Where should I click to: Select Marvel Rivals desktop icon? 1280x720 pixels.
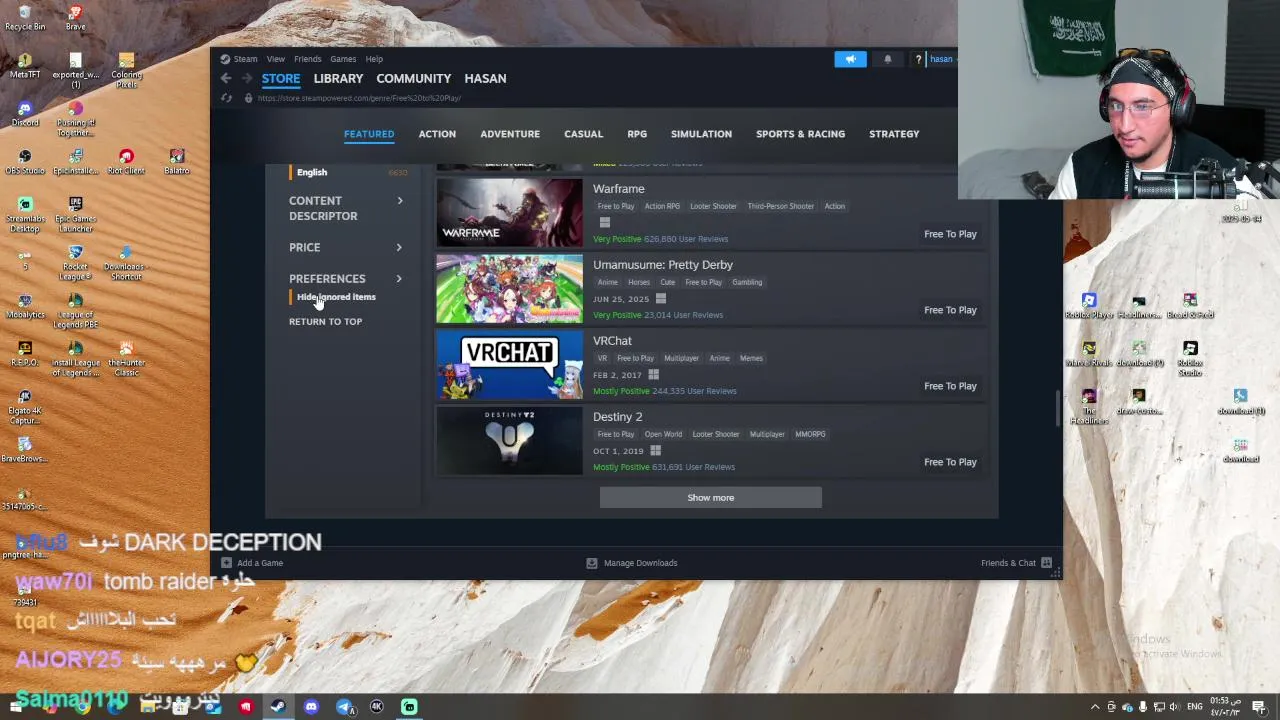click(1089, 352)
